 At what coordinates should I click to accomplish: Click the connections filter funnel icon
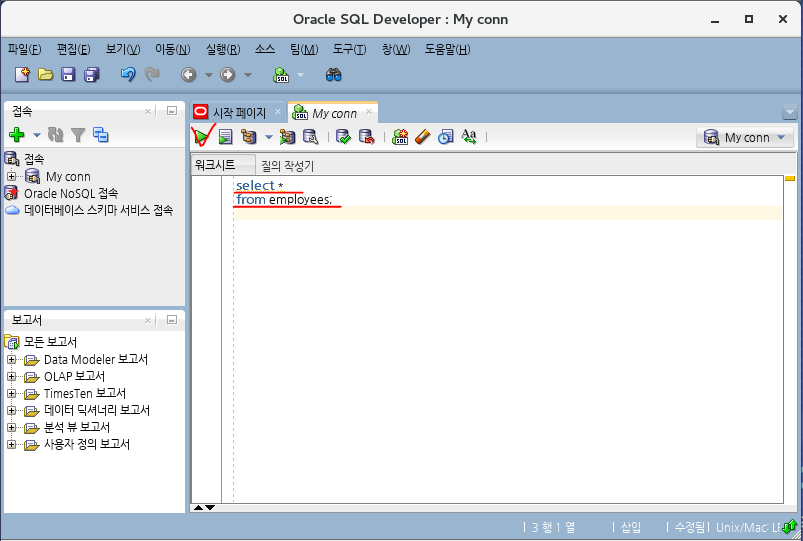coord(78,135)
